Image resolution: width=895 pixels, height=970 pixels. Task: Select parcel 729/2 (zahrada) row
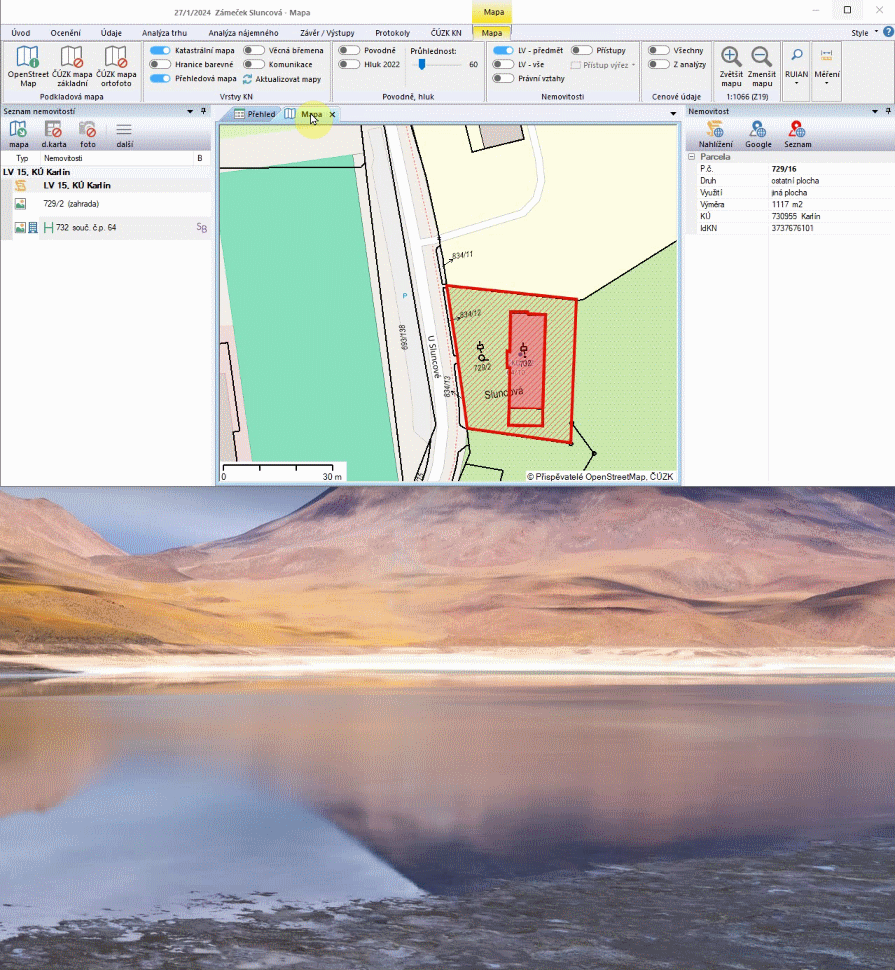point(106,204)
